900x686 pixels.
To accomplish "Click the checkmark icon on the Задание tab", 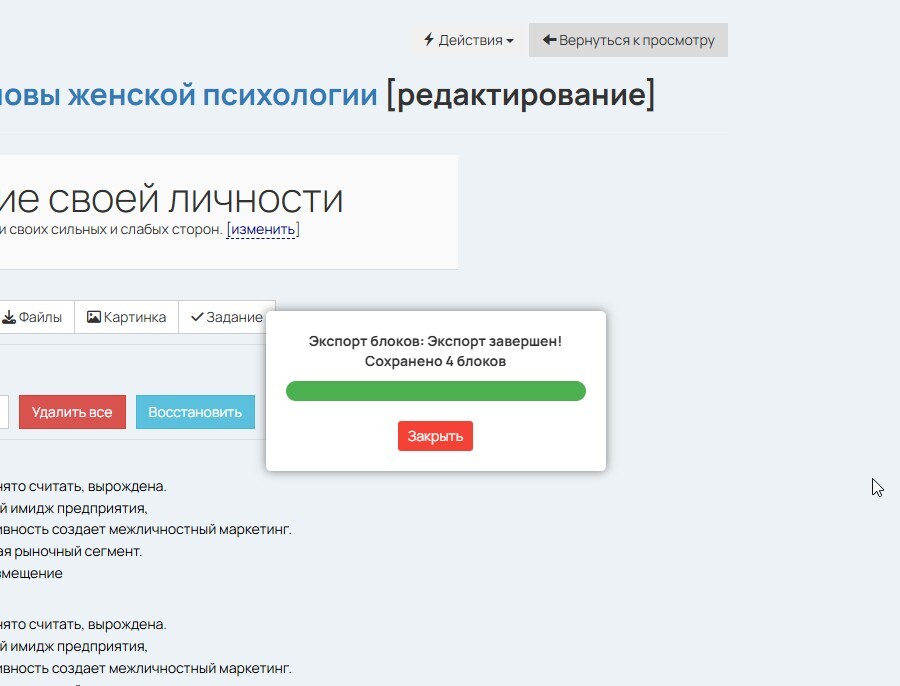I will (x=197, y=317).
